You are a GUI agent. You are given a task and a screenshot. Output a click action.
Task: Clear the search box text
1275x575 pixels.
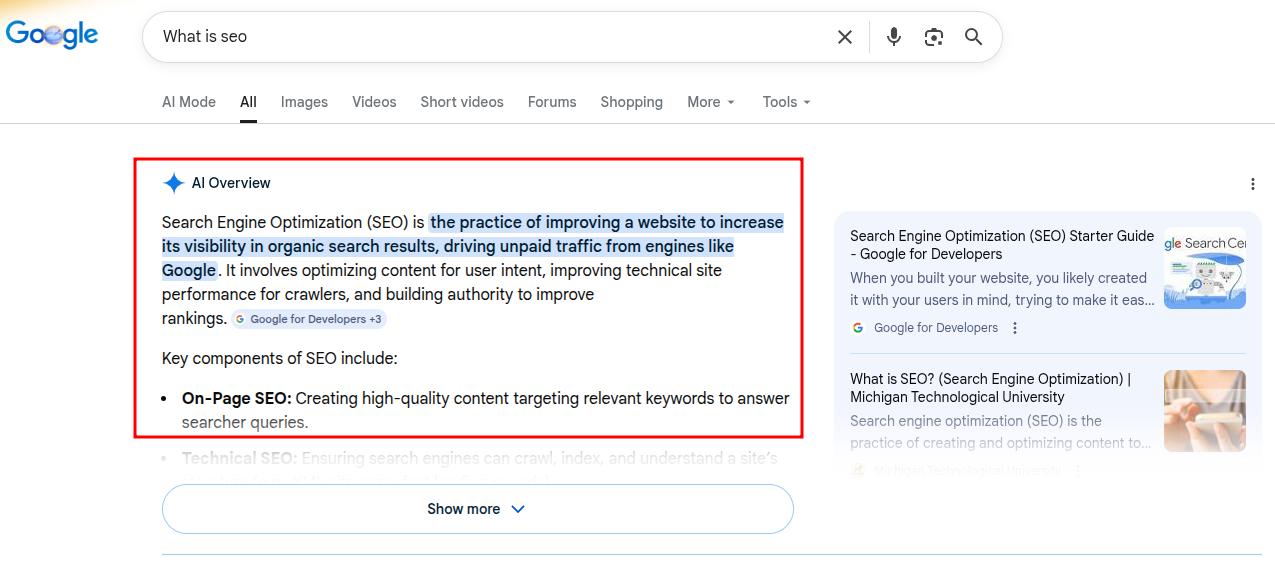(845, 37)
